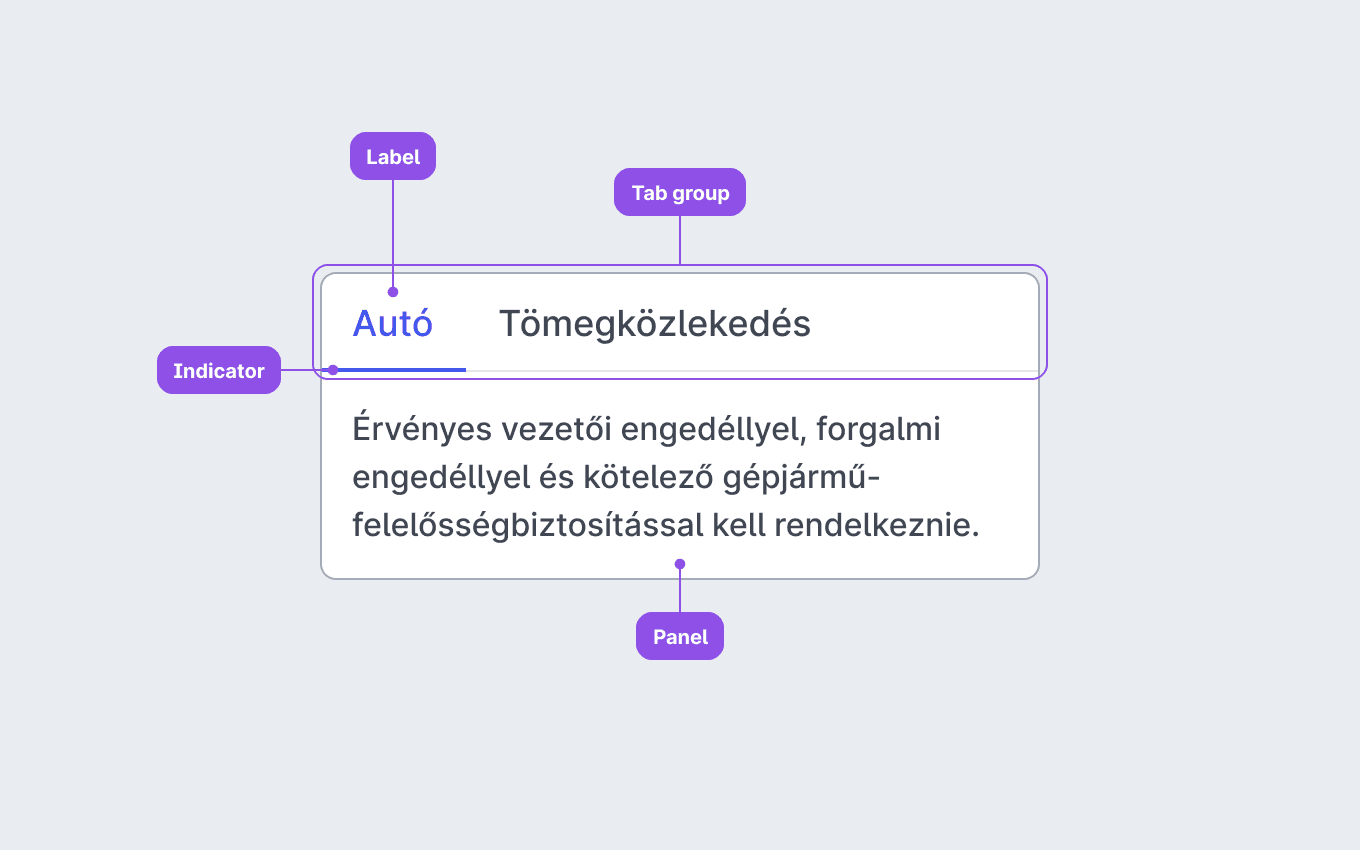Click the connector line below Tab group badge
The width and height of the screenshot is (1360, 850).
point(680,240)
